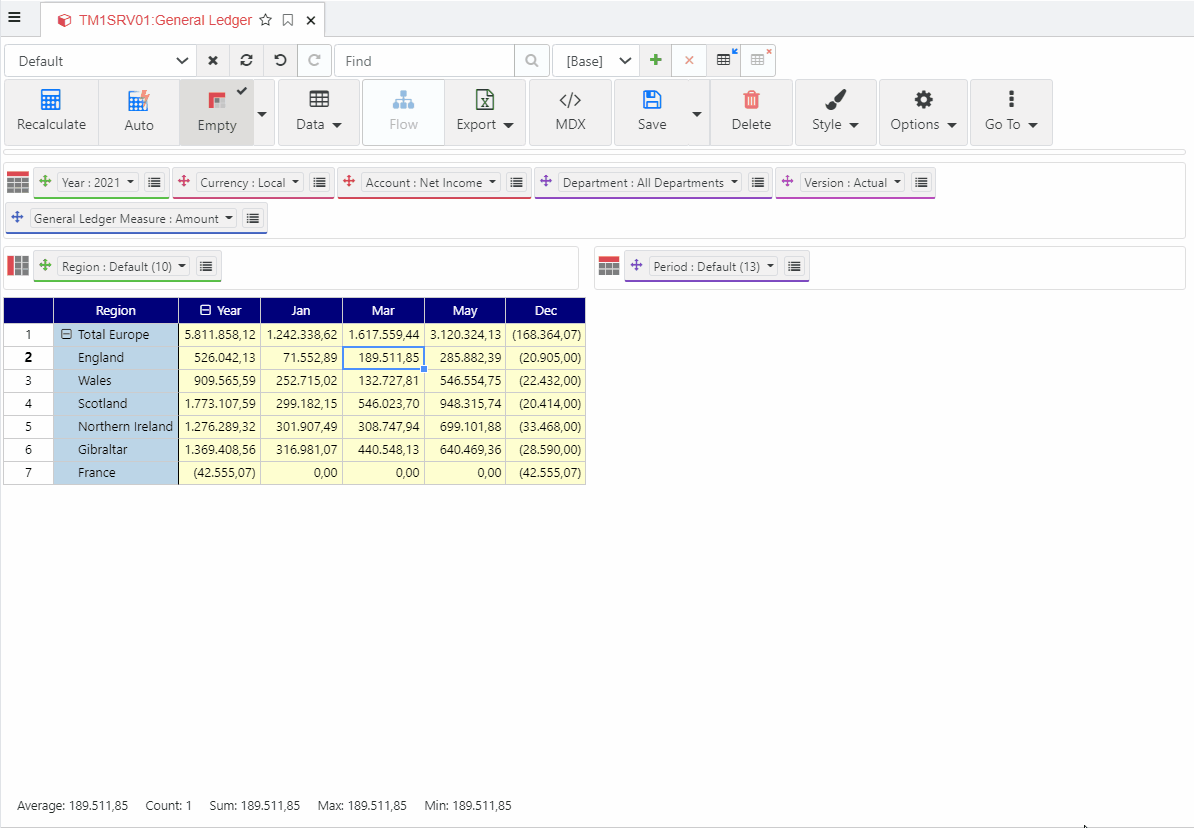Toggle the Empty suppress zeros button
The width and height of the screenshot is (1194, 828).
click(x=216, y=112)
